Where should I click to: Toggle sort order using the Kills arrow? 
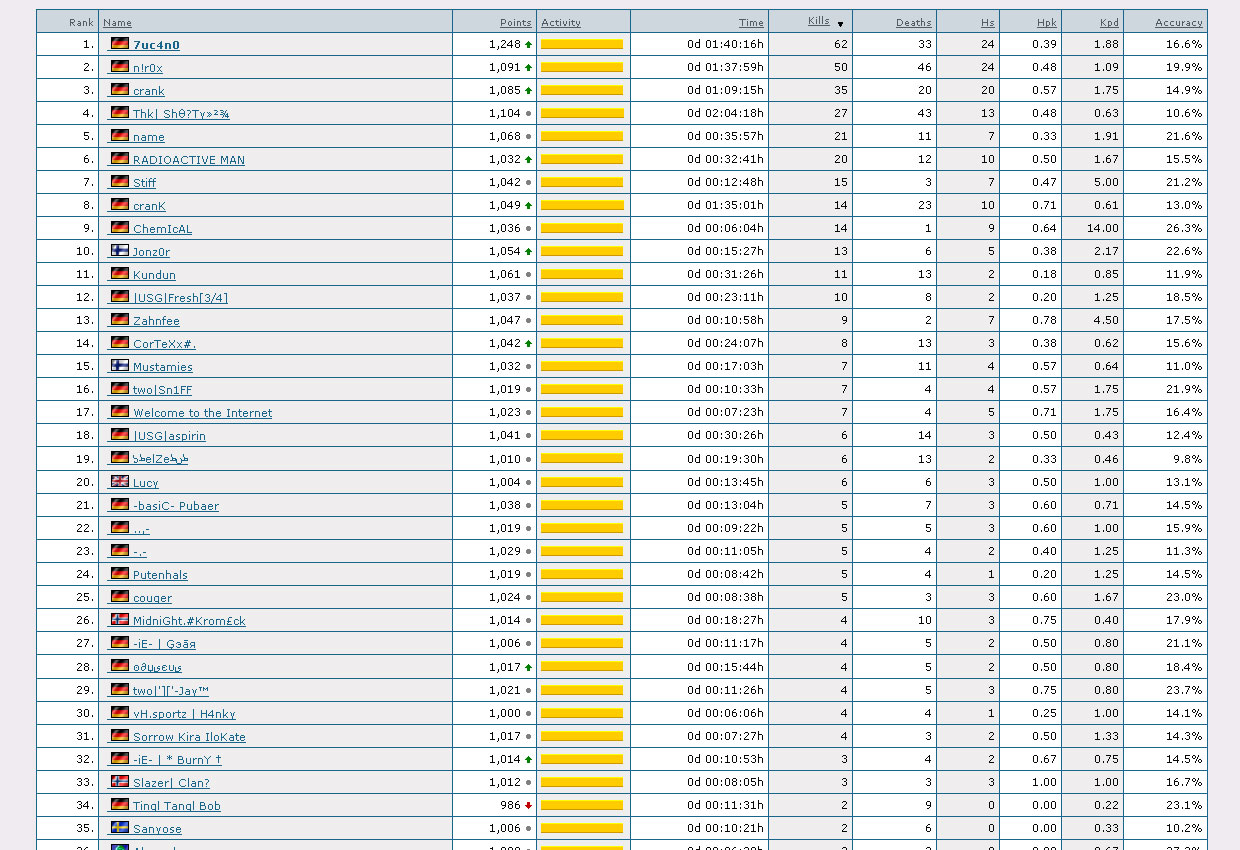(x=840, y=23)
